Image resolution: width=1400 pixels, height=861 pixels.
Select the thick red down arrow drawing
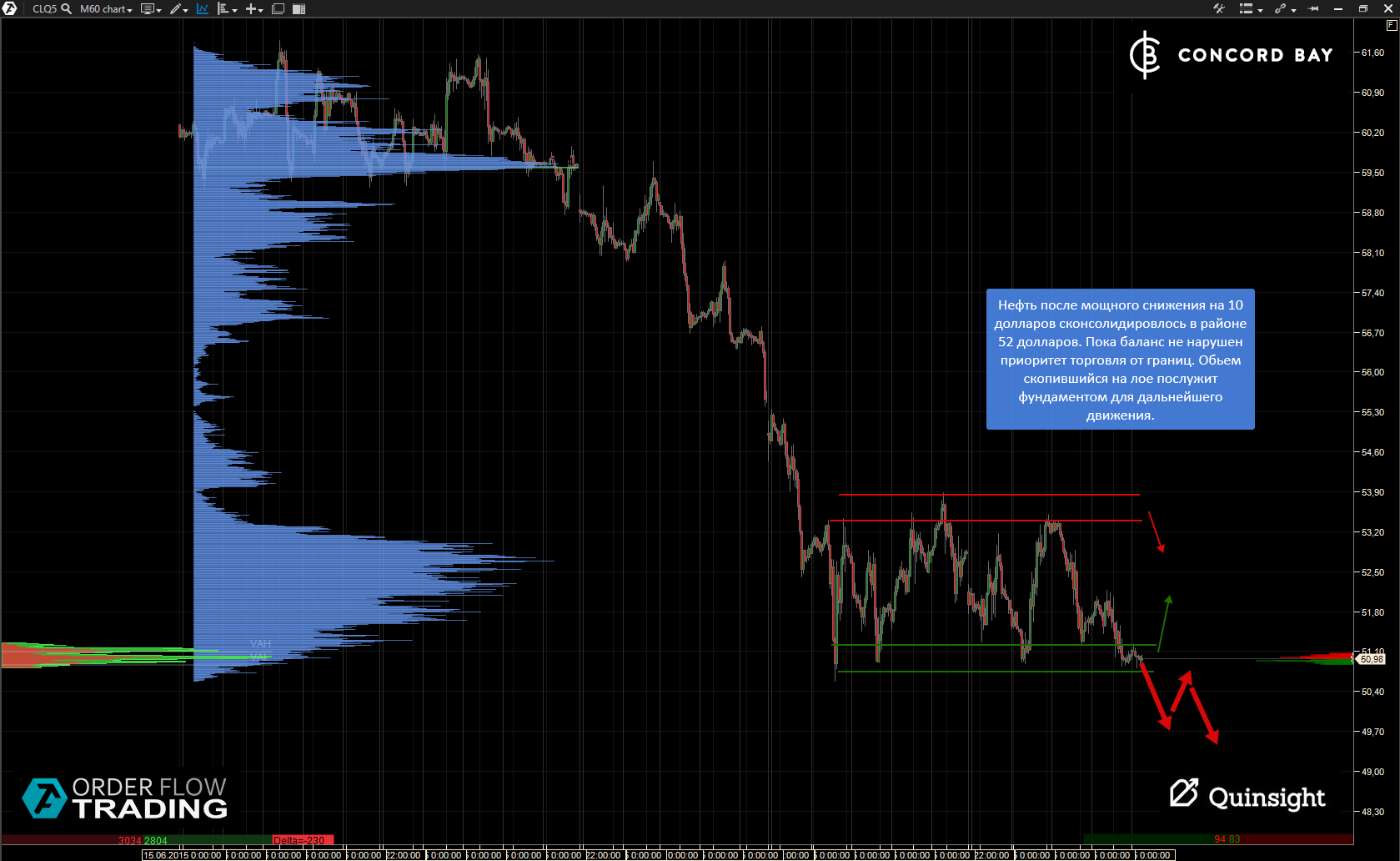click(x=1154, y=694)
